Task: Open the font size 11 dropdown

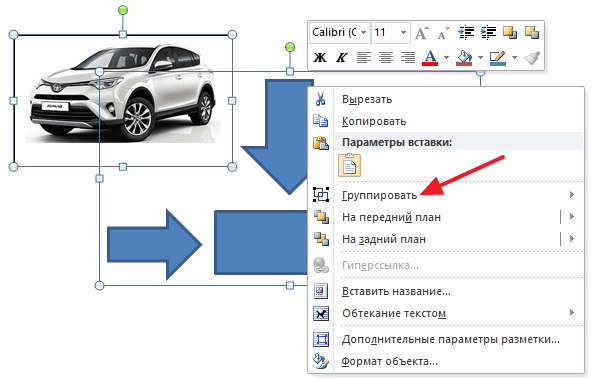Action: 403,32
